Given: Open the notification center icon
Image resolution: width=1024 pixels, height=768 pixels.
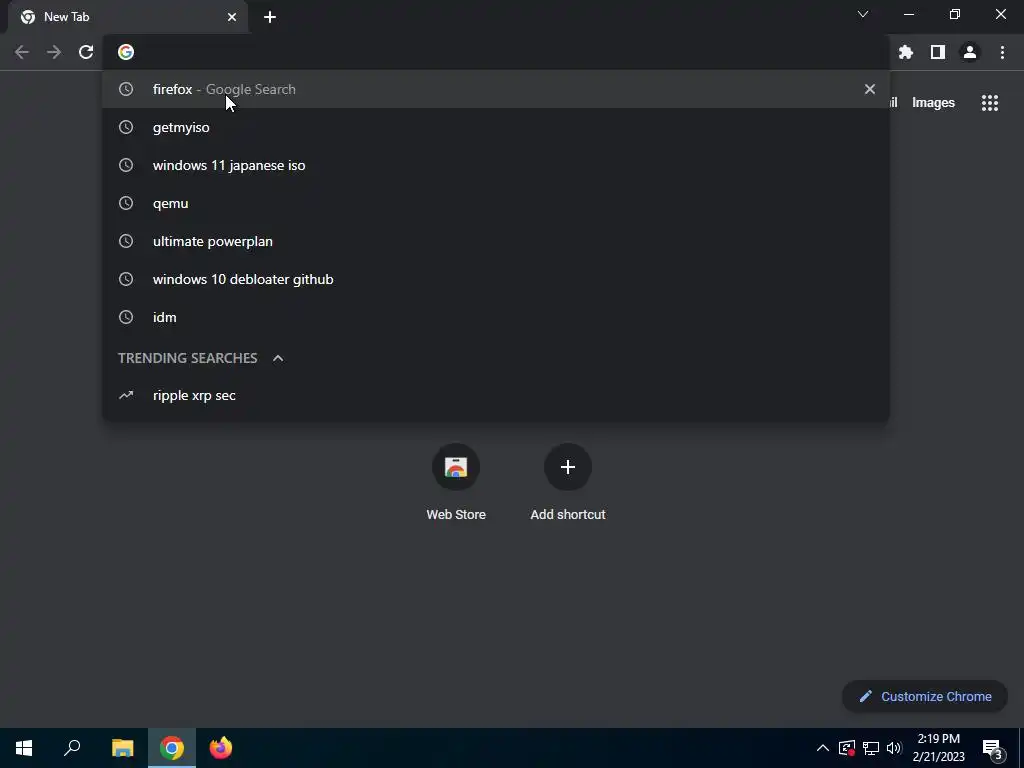Looking at the screenshot, I should click(993, 748).
